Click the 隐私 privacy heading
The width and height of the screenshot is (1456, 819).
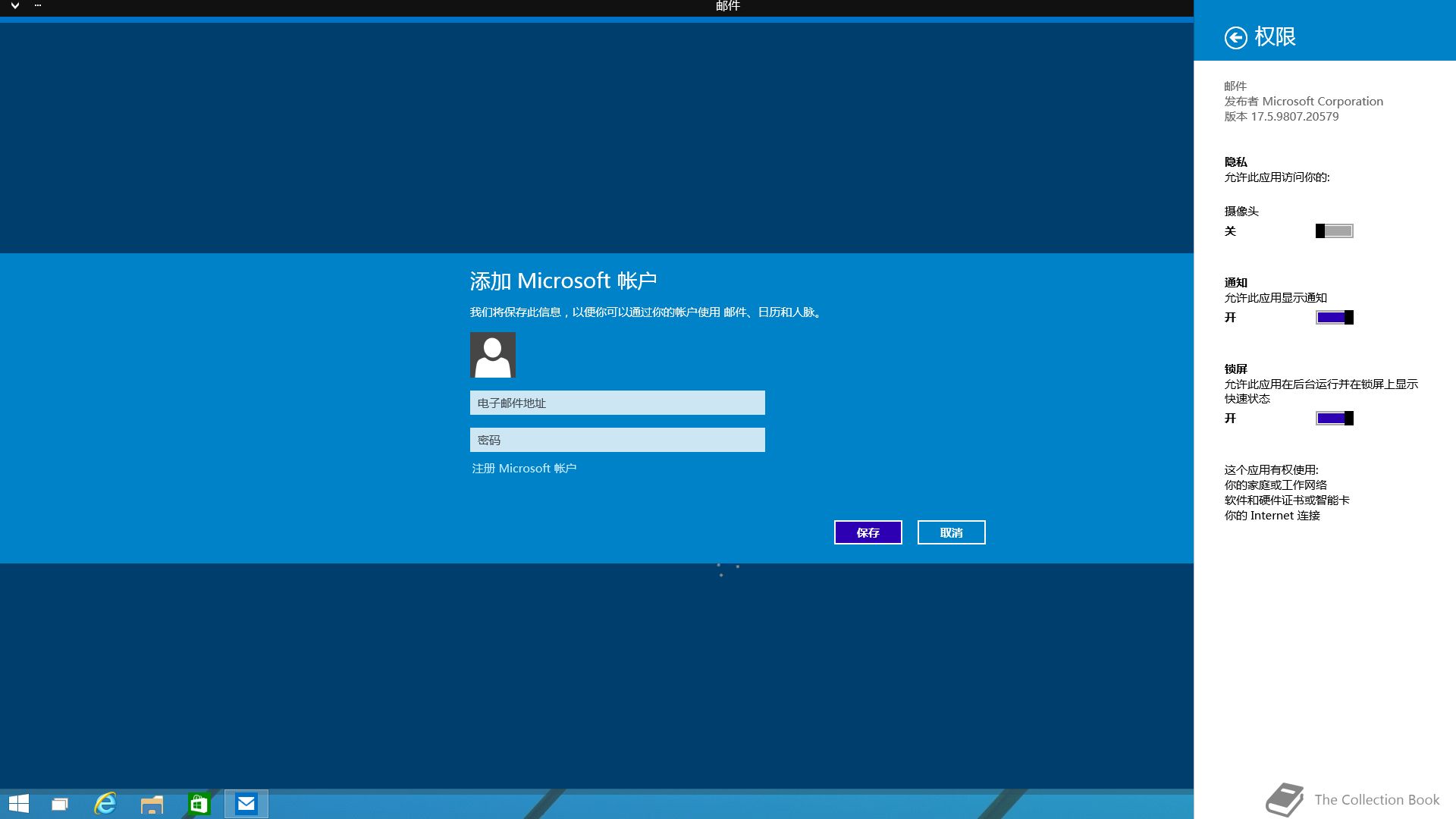(1235, 162)
